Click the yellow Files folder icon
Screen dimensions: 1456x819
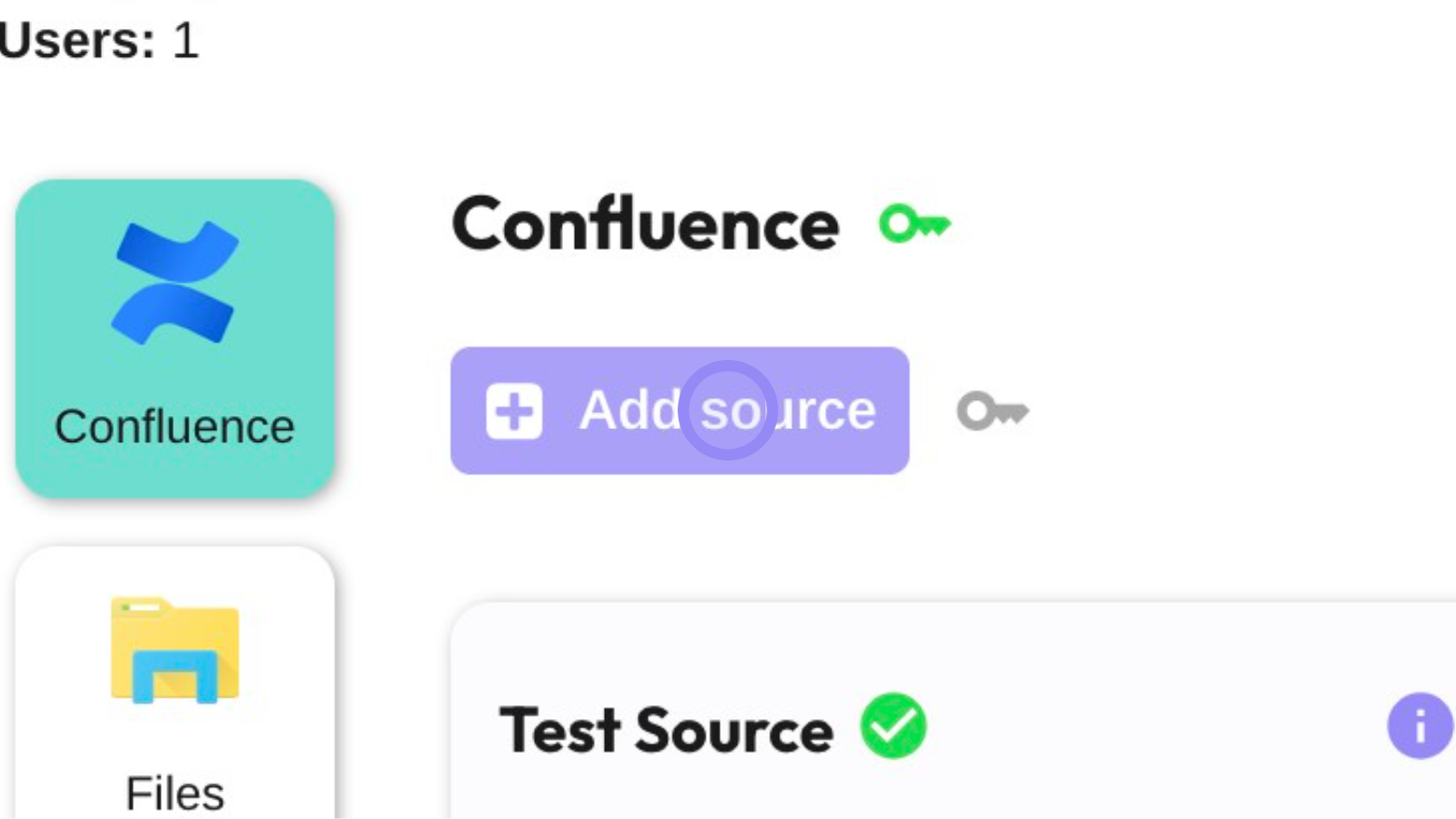point(175,650)
